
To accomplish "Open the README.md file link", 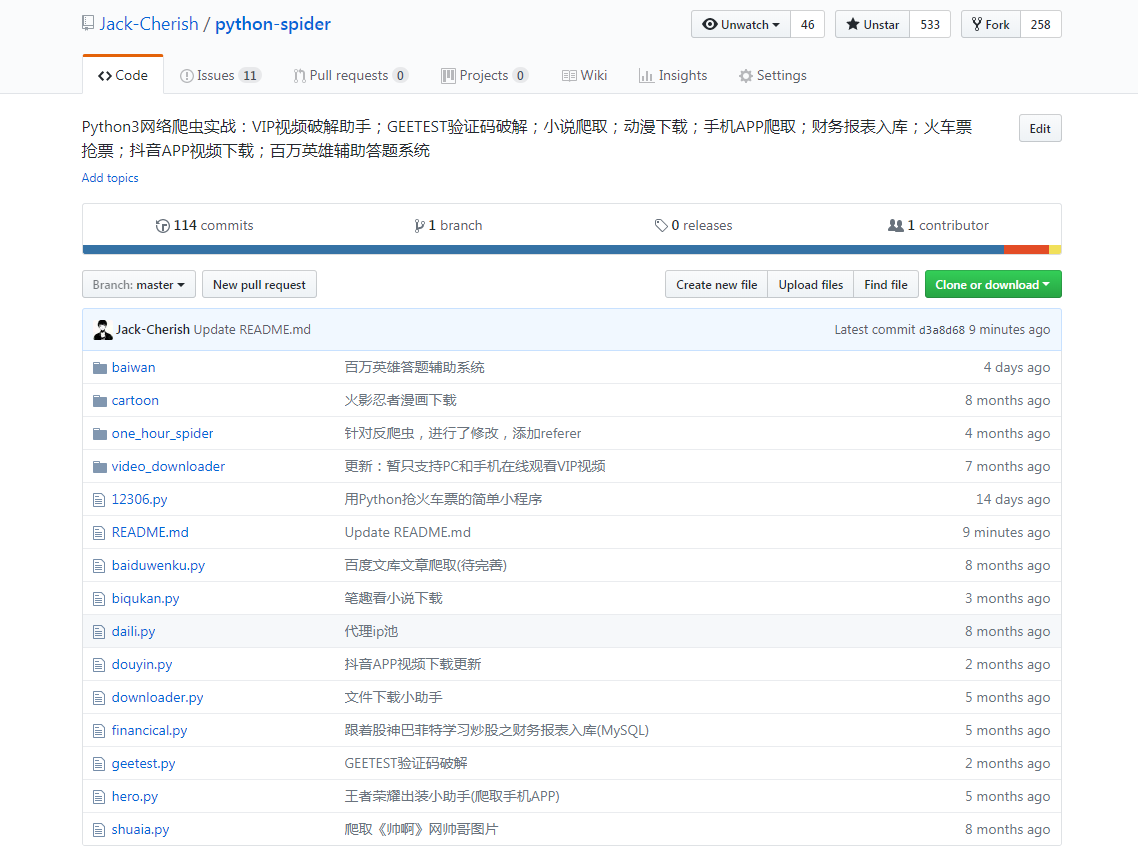I will [150, 533].
